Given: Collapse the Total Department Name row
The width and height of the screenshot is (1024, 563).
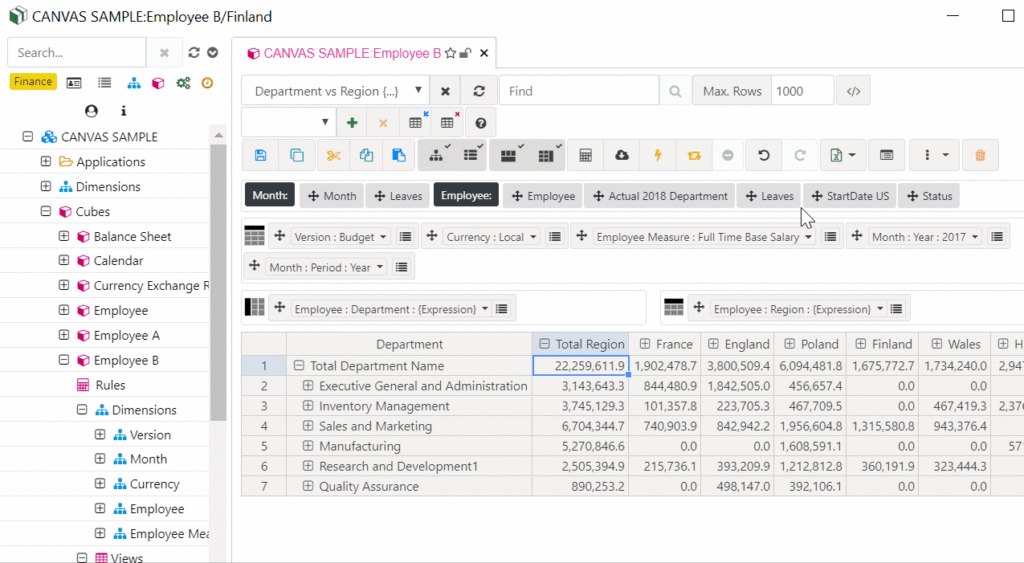Looking at the screenshot, I should click(299, 366).
